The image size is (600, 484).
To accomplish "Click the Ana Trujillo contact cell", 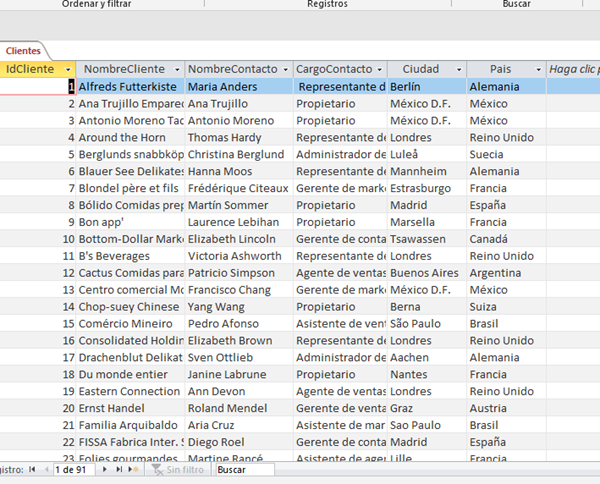I will (239, 104).
